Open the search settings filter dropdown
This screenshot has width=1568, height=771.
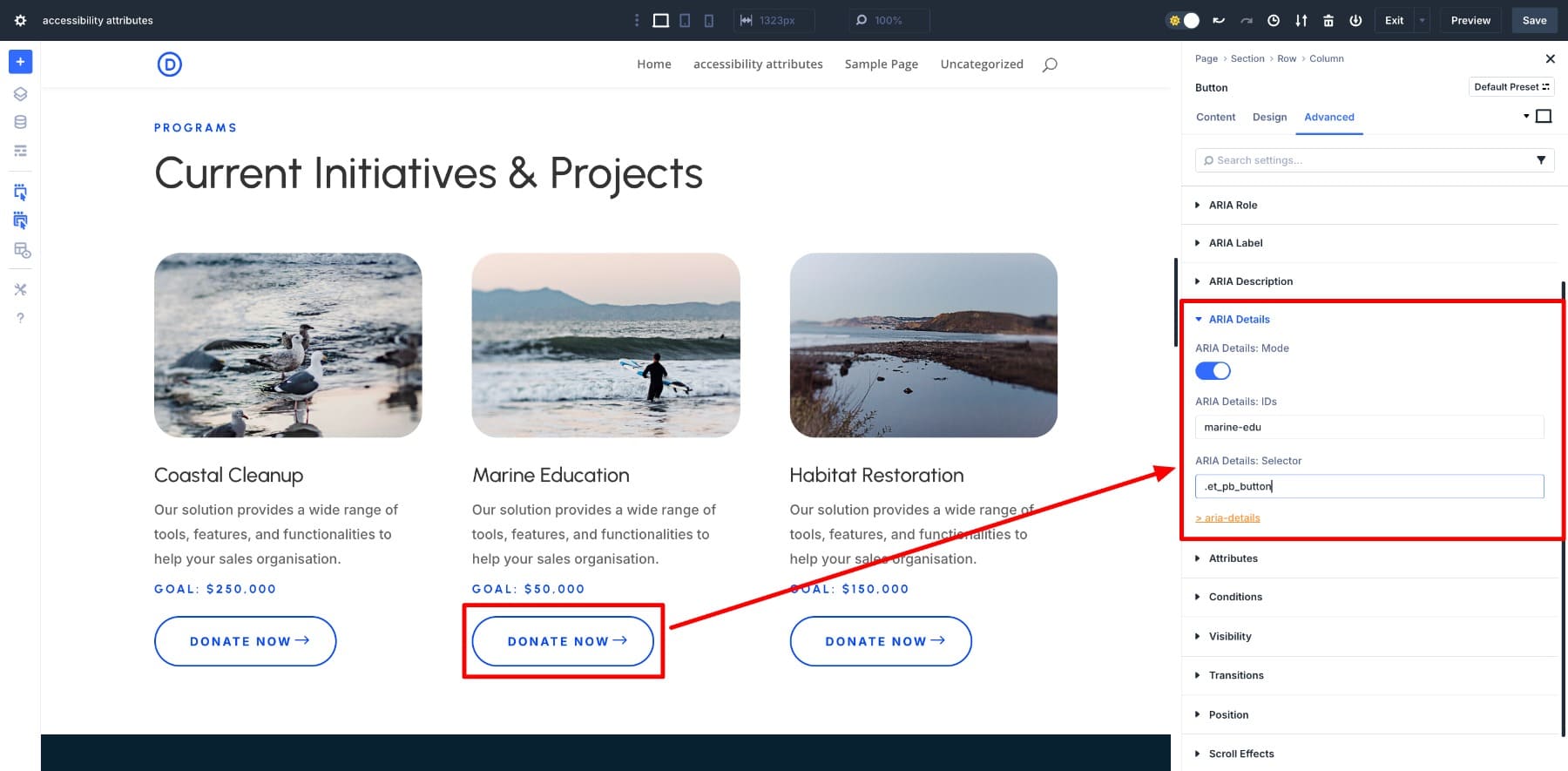tap(1541, 160)
